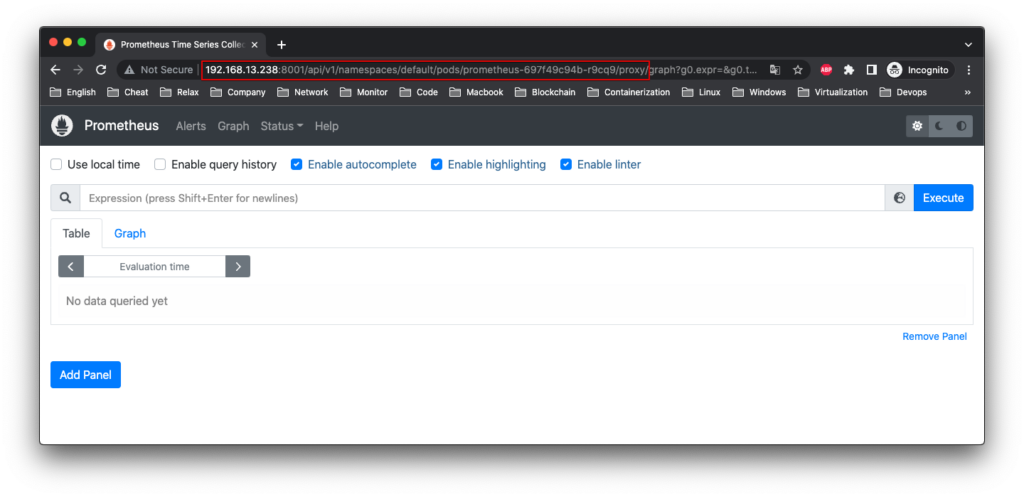Click the Evaluation time input field

click(155, 266)
